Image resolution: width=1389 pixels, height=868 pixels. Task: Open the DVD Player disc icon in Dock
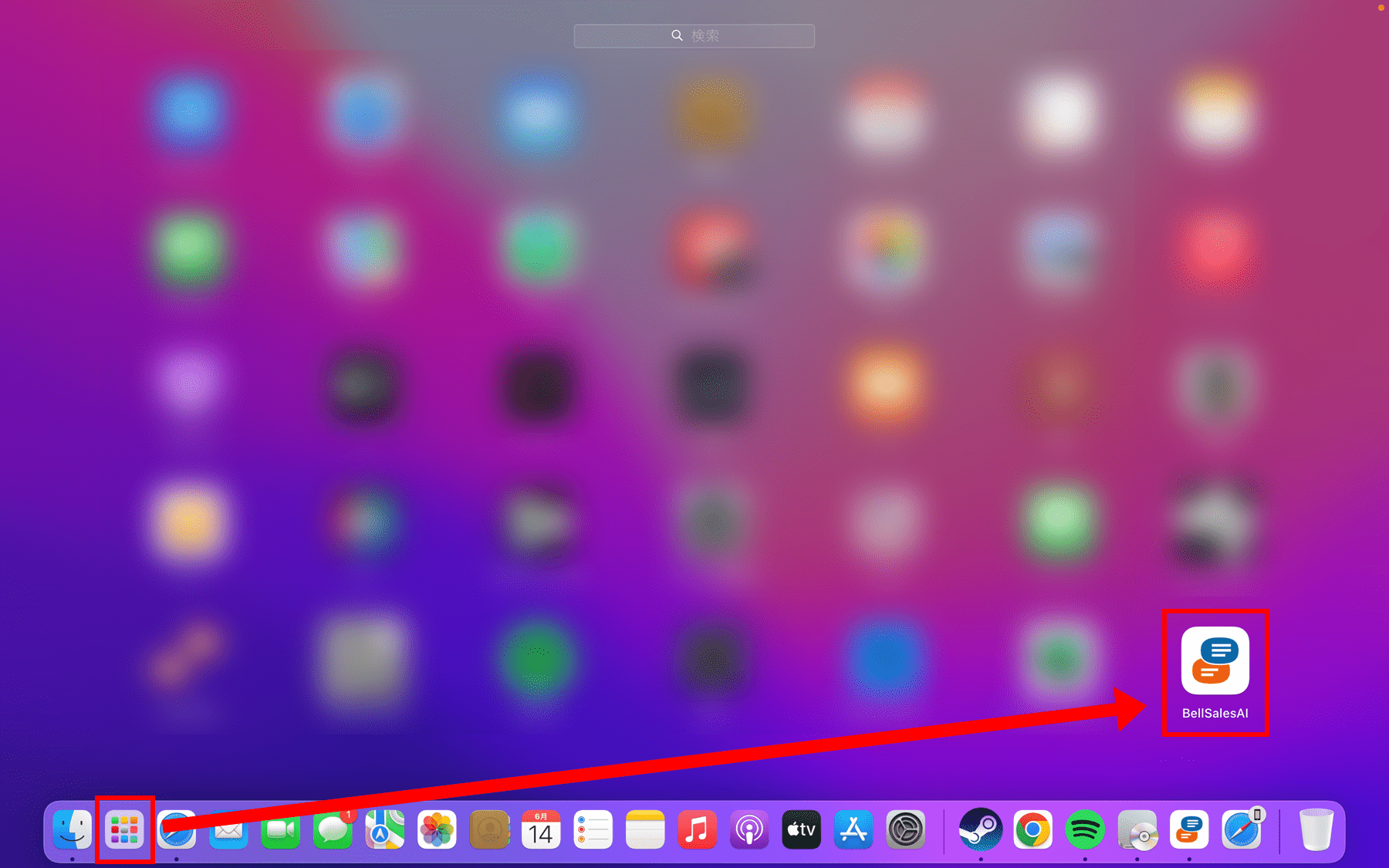[1137, 830]
